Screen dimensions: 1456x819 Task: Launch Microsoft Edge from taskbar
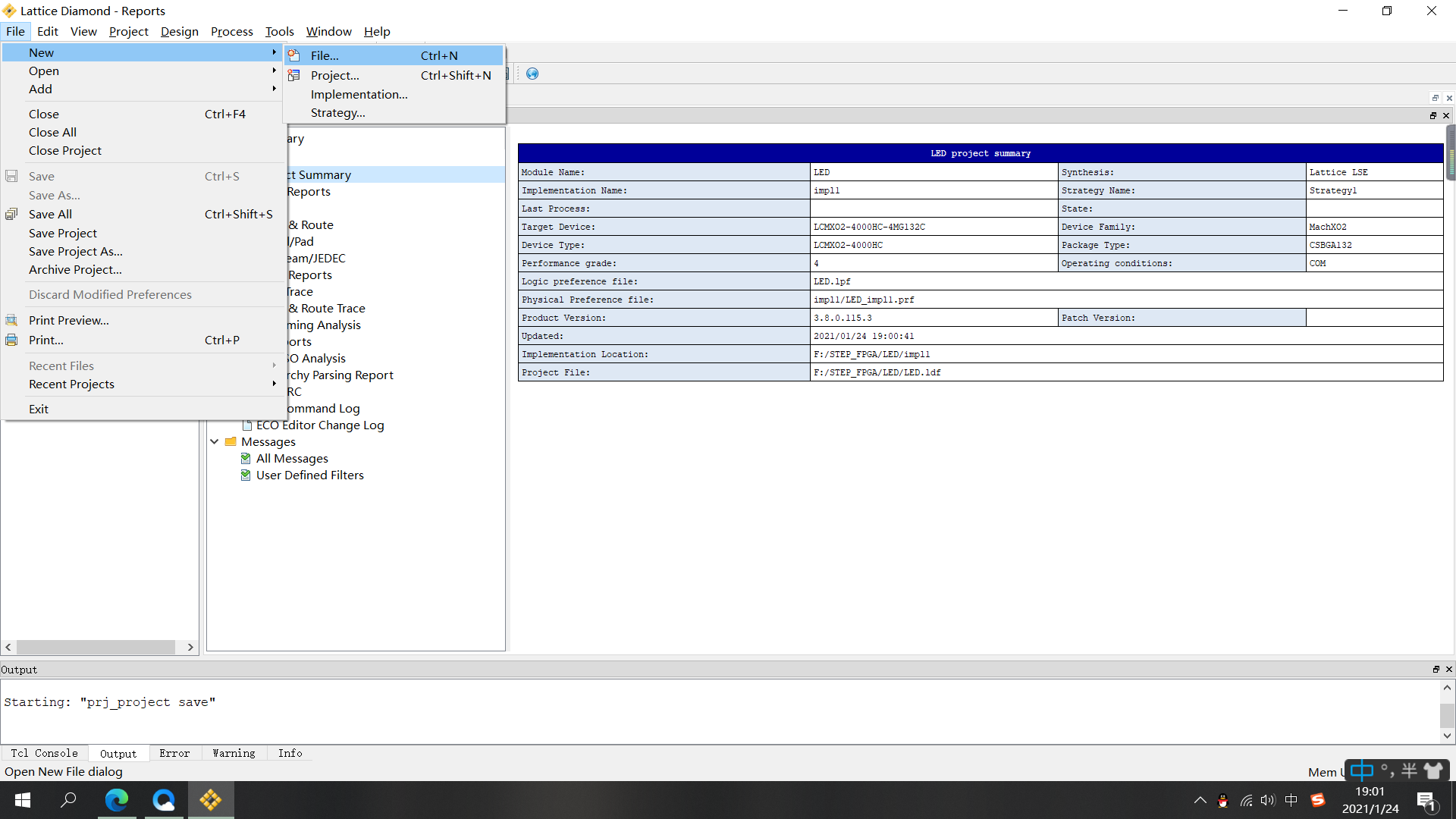(117, 799)
